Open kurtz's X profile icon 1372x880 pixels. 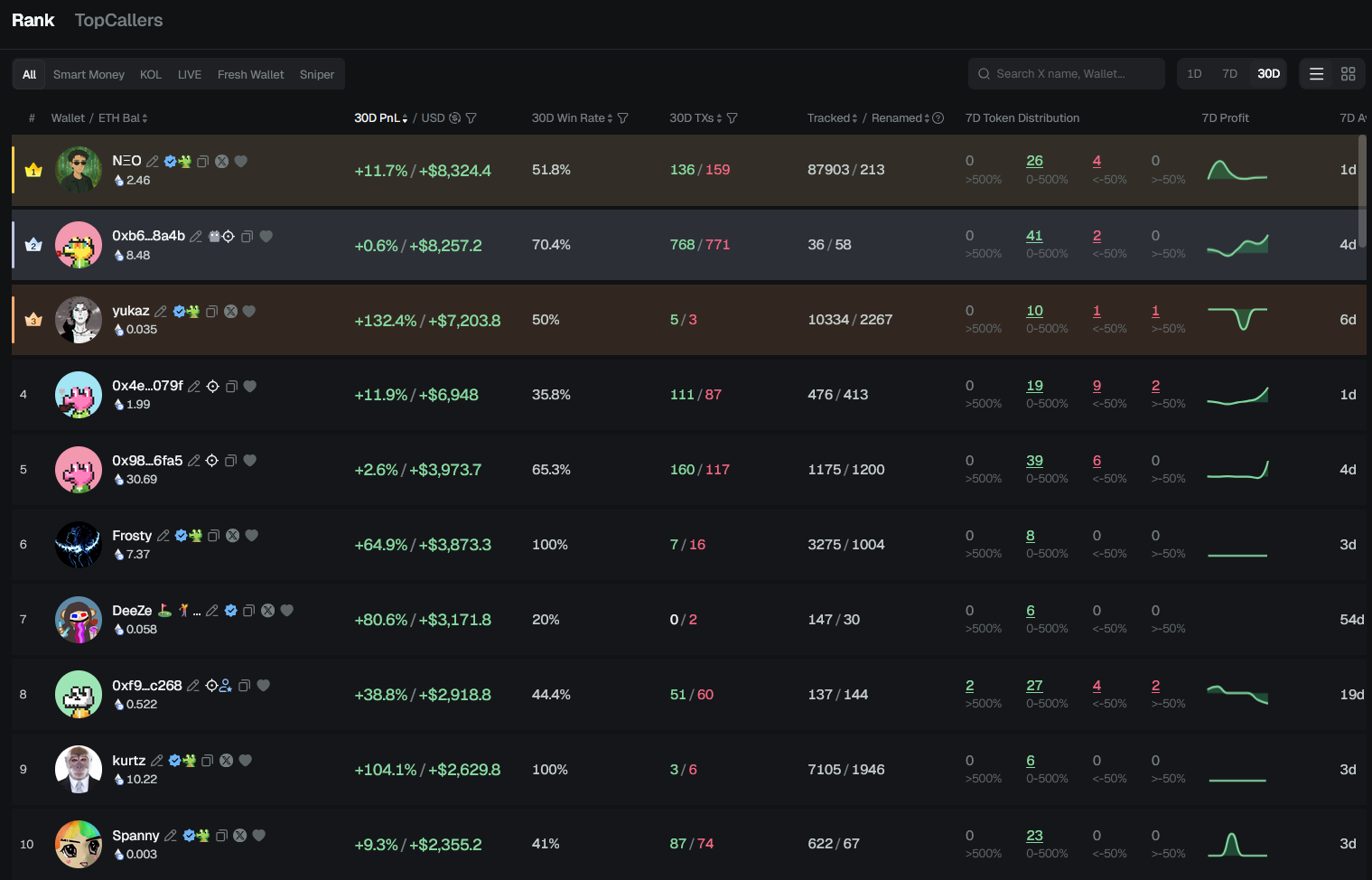[x=227, y=761]
